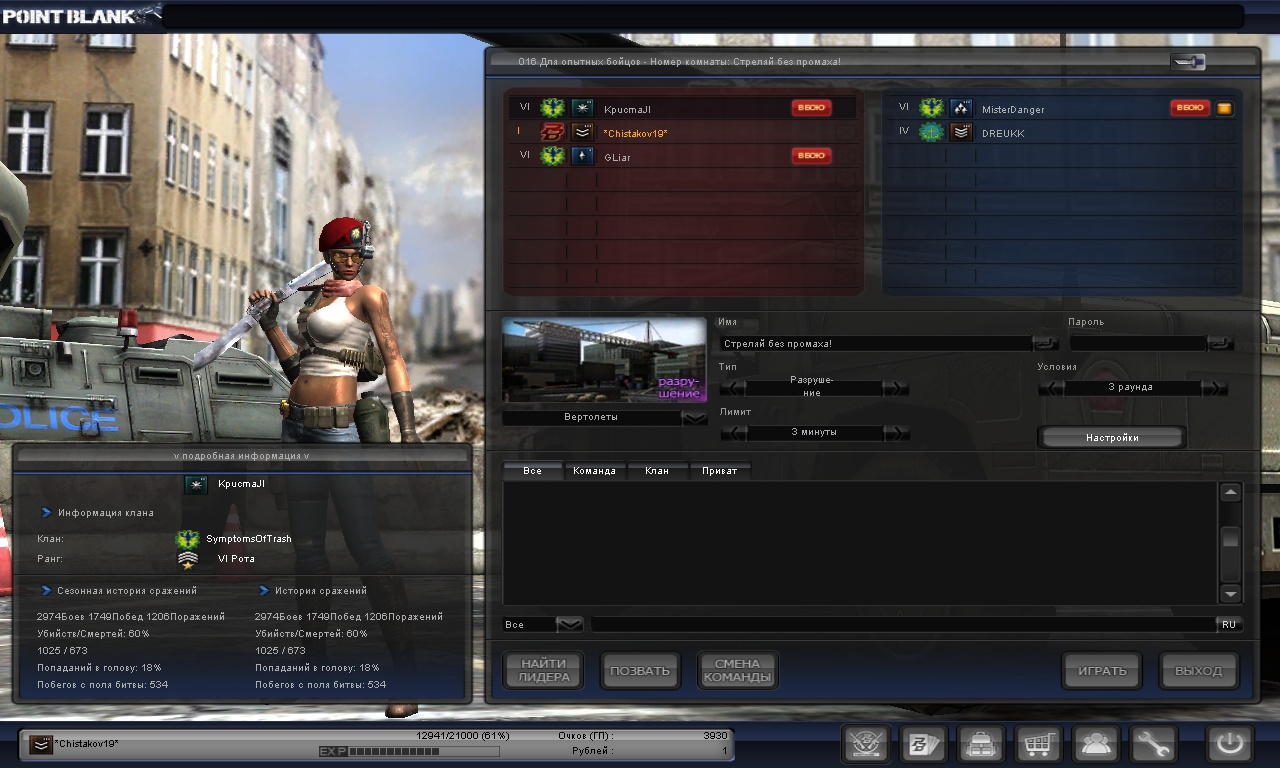Open the backpack inventory

point(982,745)
